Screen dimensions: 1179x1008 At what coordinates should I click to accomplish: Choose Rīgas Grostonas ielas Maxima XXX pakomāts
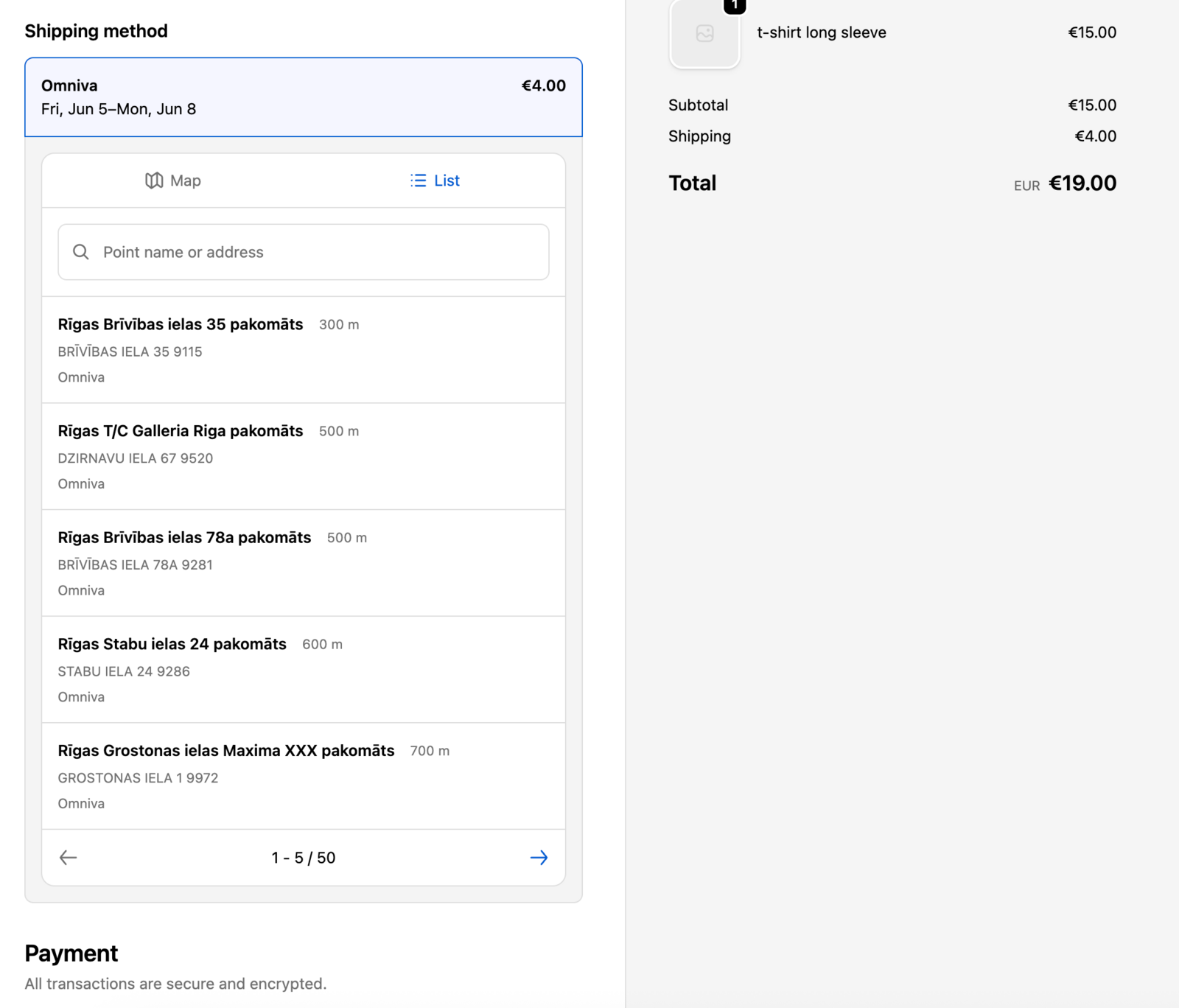tap(304, 776)
